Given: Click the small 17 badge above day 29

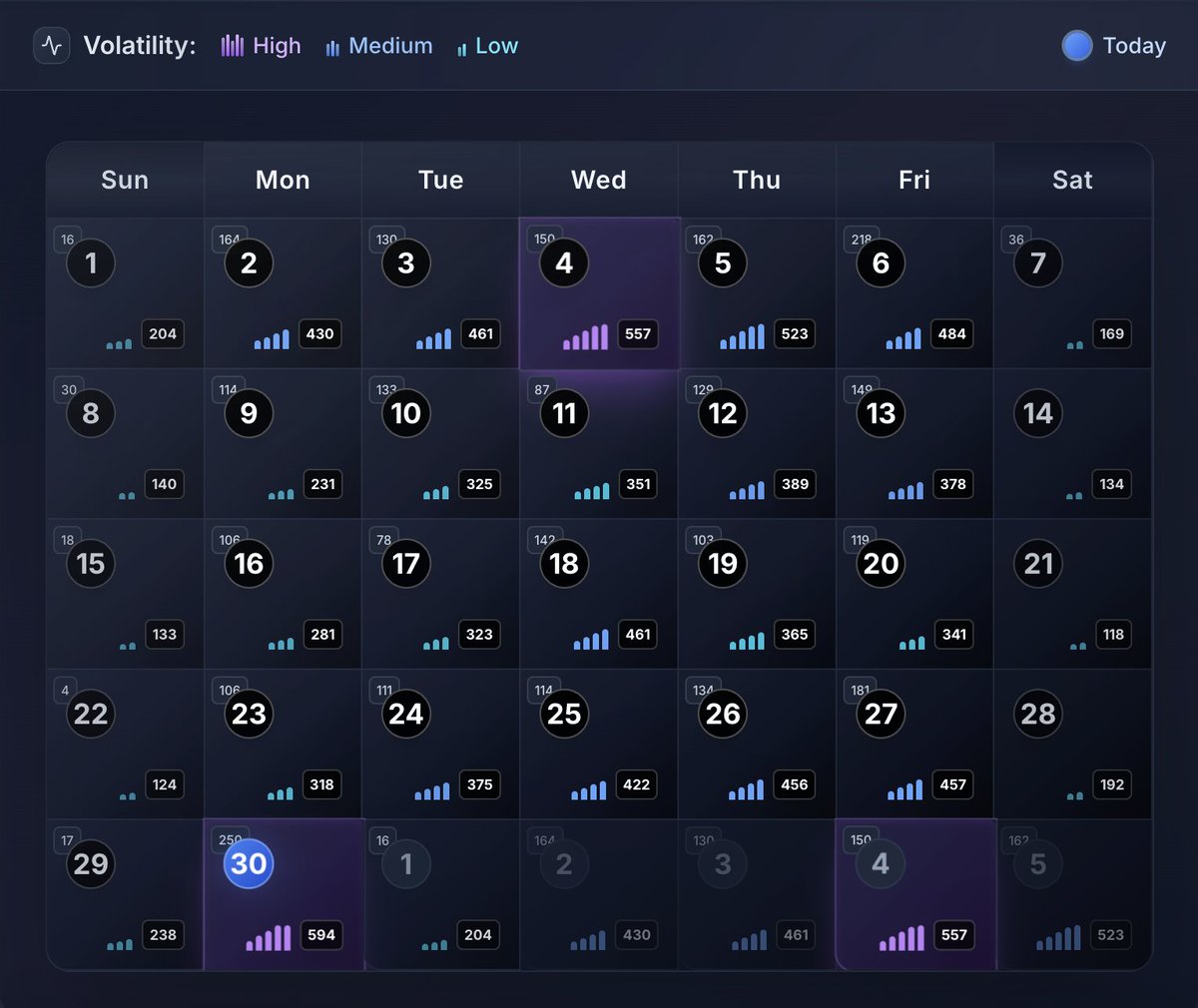Looking at the screenshot, I should click(67, 840).
